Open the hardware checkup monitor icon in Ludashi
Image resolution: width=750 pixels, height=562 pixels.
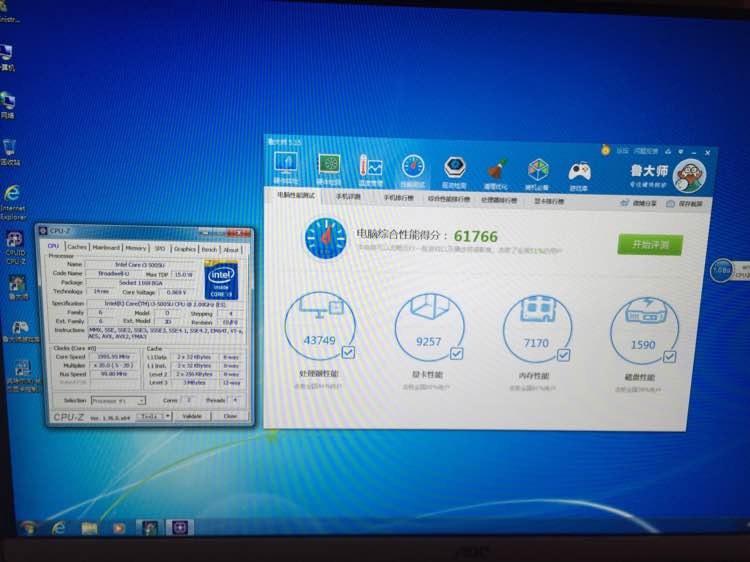coord(286,165)
